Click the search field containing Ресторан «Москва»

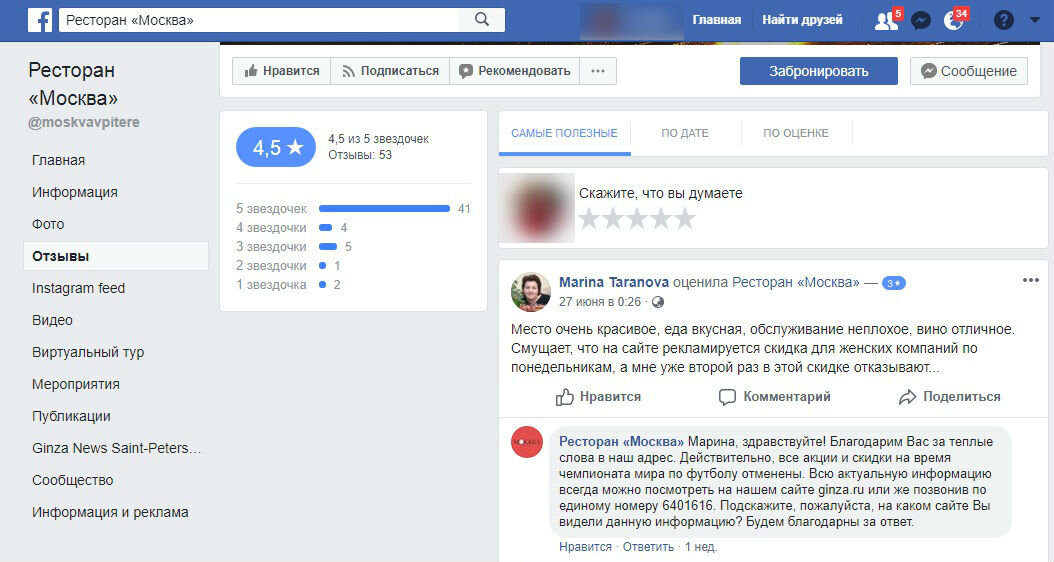259,20
